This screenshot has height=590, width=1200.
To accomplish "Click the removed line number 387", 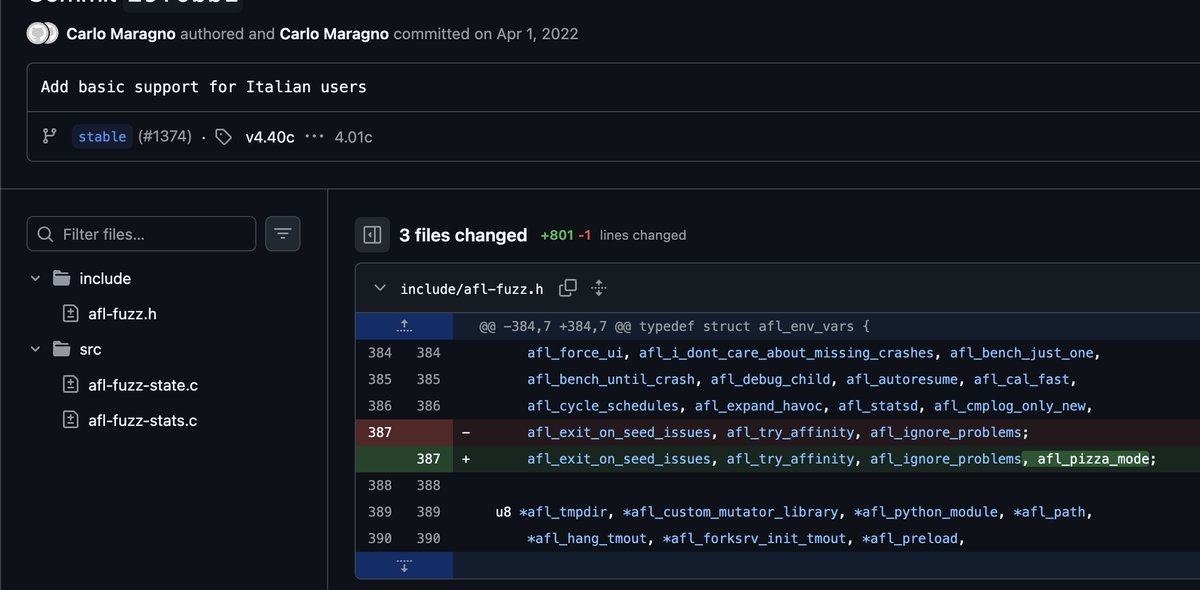I will 380,432.
